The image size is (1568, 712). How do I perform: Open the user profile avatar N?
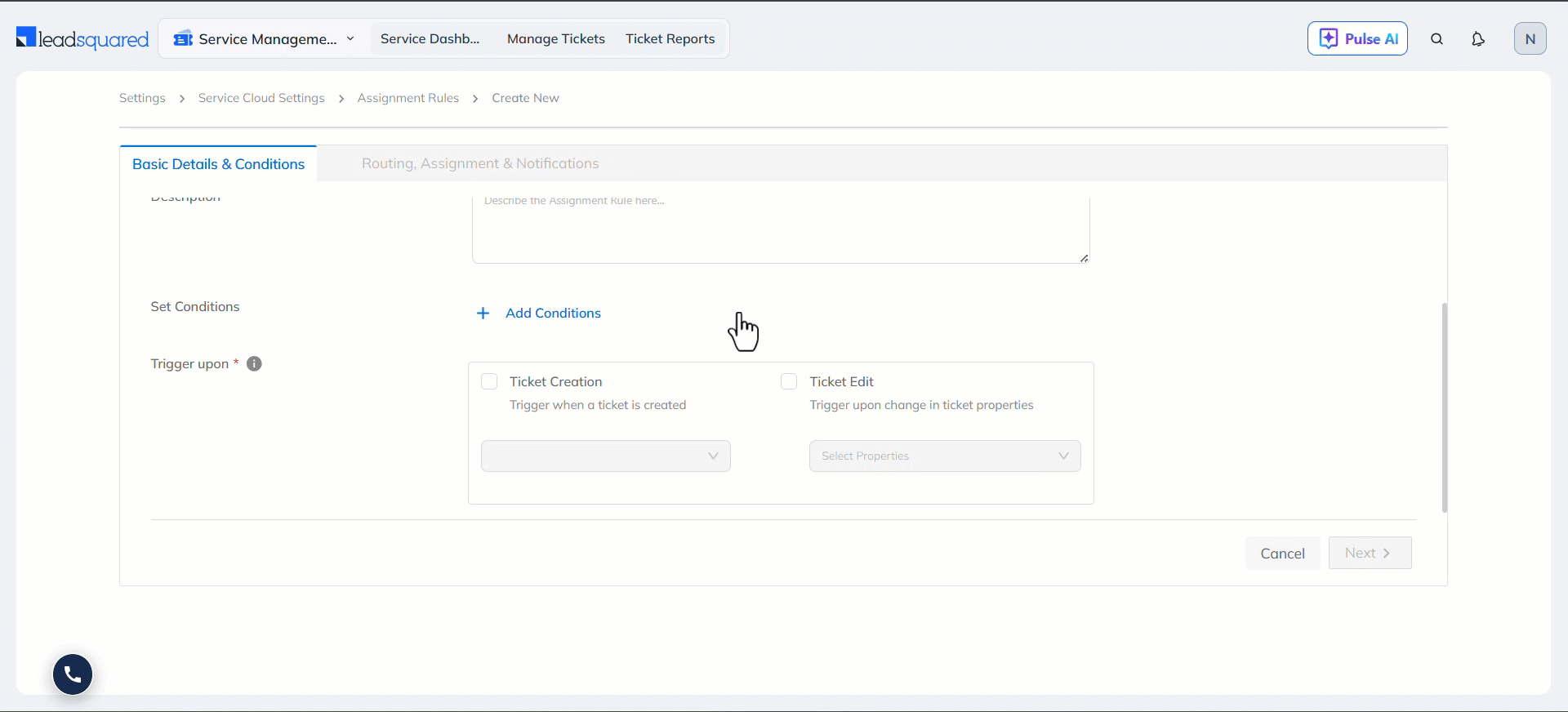1530,39
